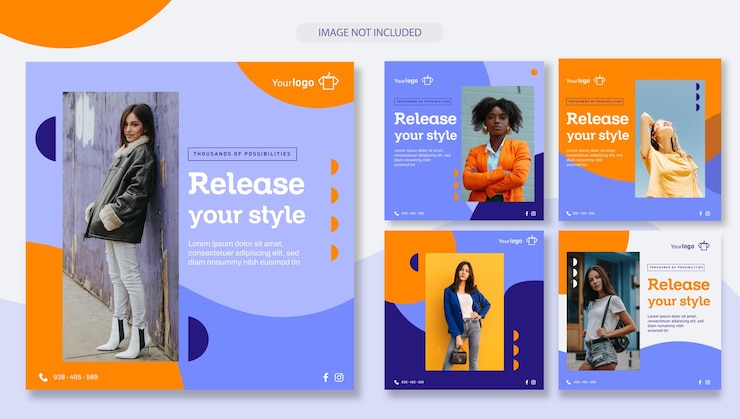Click the lorem ipsum paragraph on the white card
Viewport: 740px width, 419px height.
[x=675, y=323]
